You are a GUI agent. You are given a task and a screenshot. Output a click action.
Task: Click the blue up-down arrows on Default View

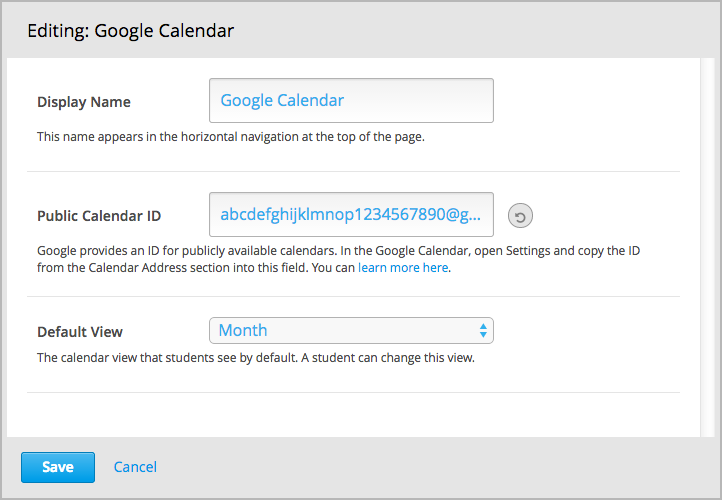483,330
